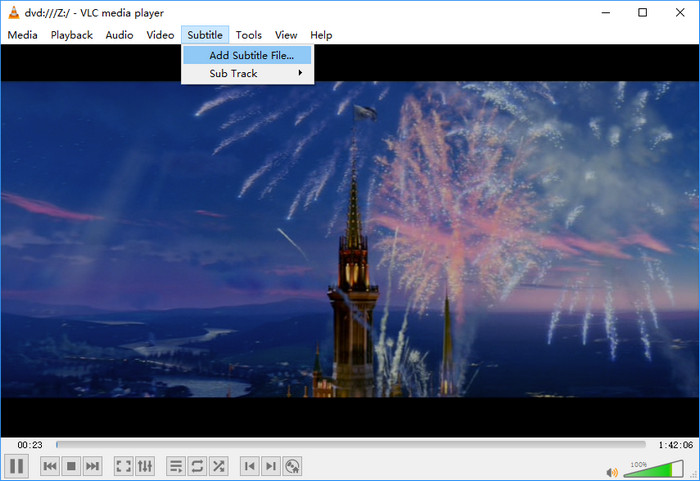
Task: Open the Audio menu
Action: (x=119, y=35)
